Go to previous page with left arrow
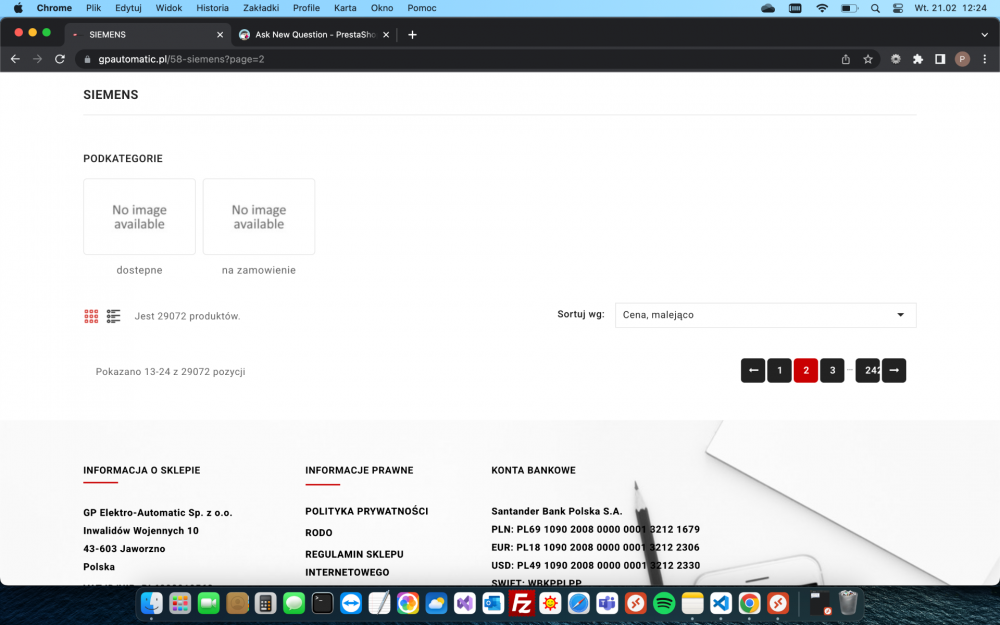Screen dimensions: 1000x625 point(753,371)
